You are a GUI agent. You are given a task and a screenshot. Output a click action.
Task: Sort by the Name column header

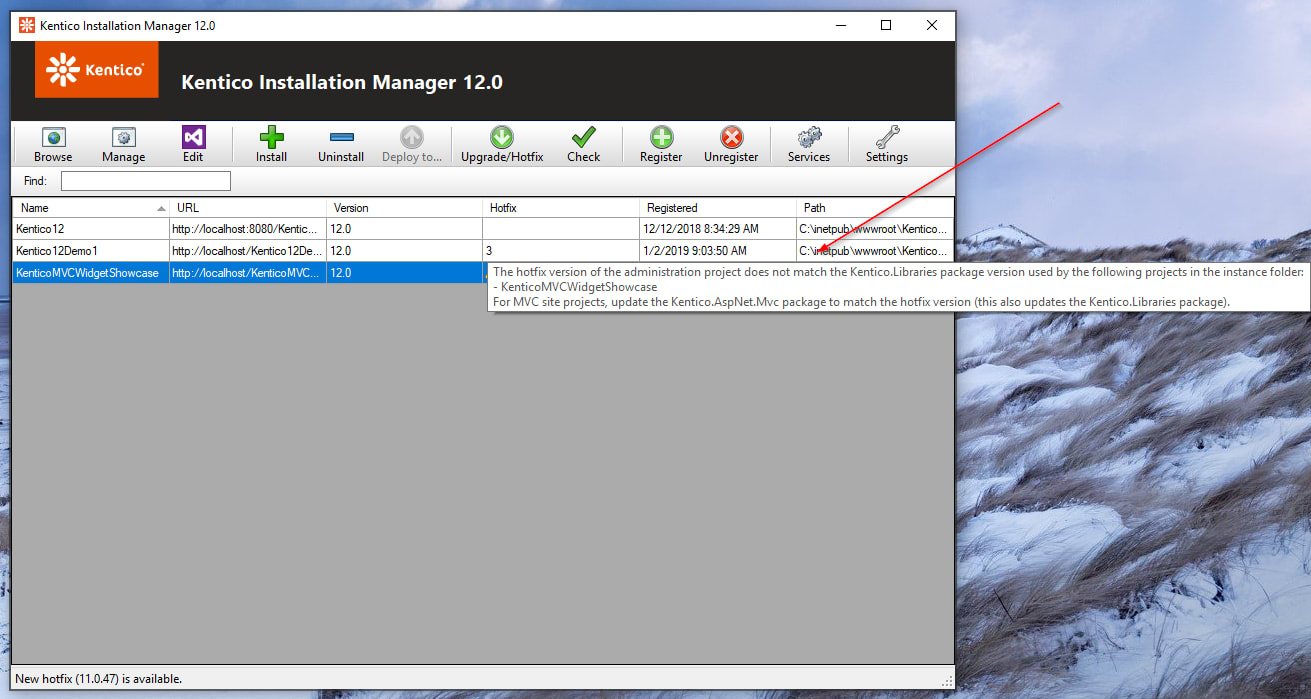(x=91, y=208)
